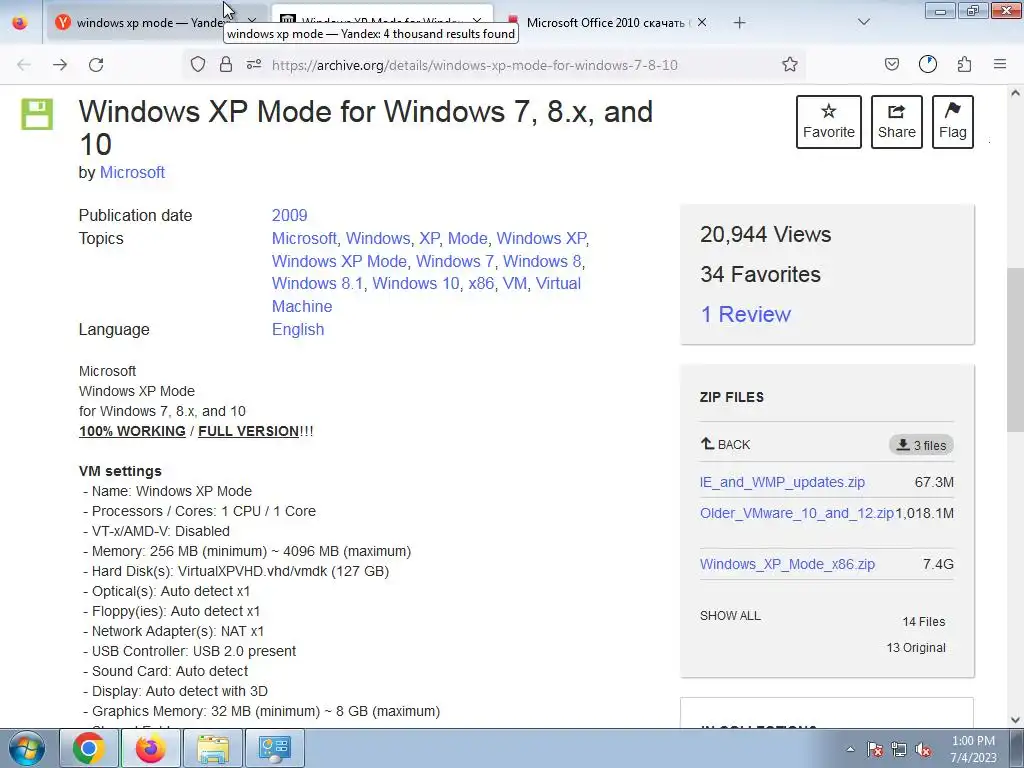Click the network tray icon
The width and height of the screenshot is (1024, 768).
point(899,749)
